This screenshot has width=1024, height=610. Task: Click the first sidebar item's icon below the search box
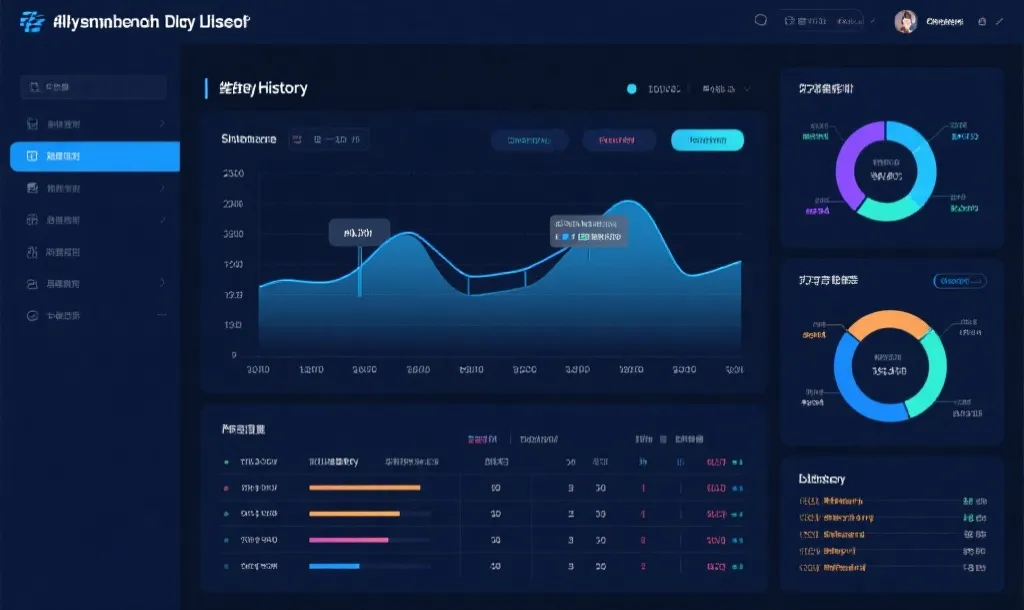pyautogui.click(x=32, y=124)
